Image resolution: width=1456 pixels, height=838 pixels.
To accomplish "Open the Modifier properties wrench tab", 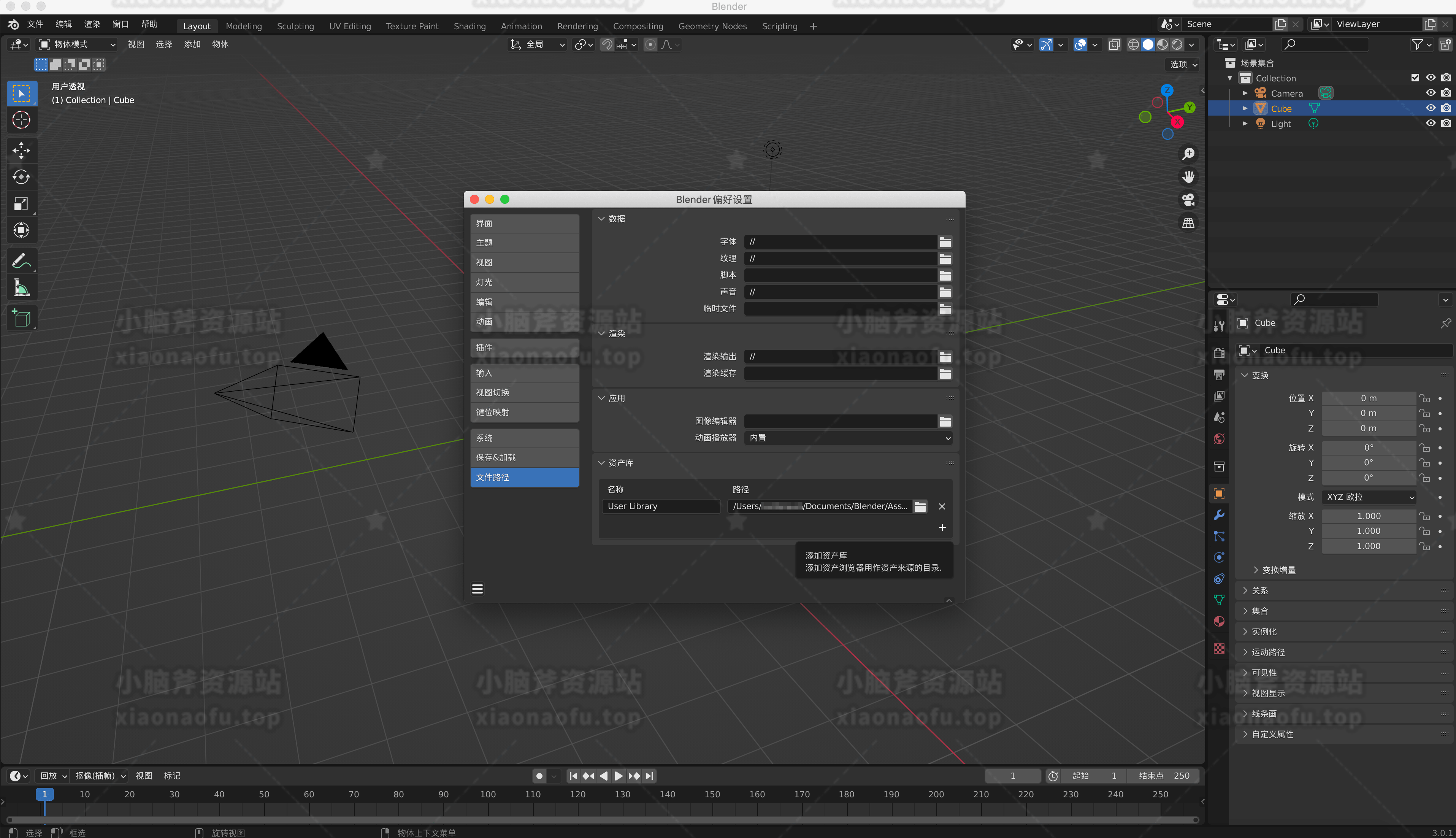I will click(x=1218, y=515).
